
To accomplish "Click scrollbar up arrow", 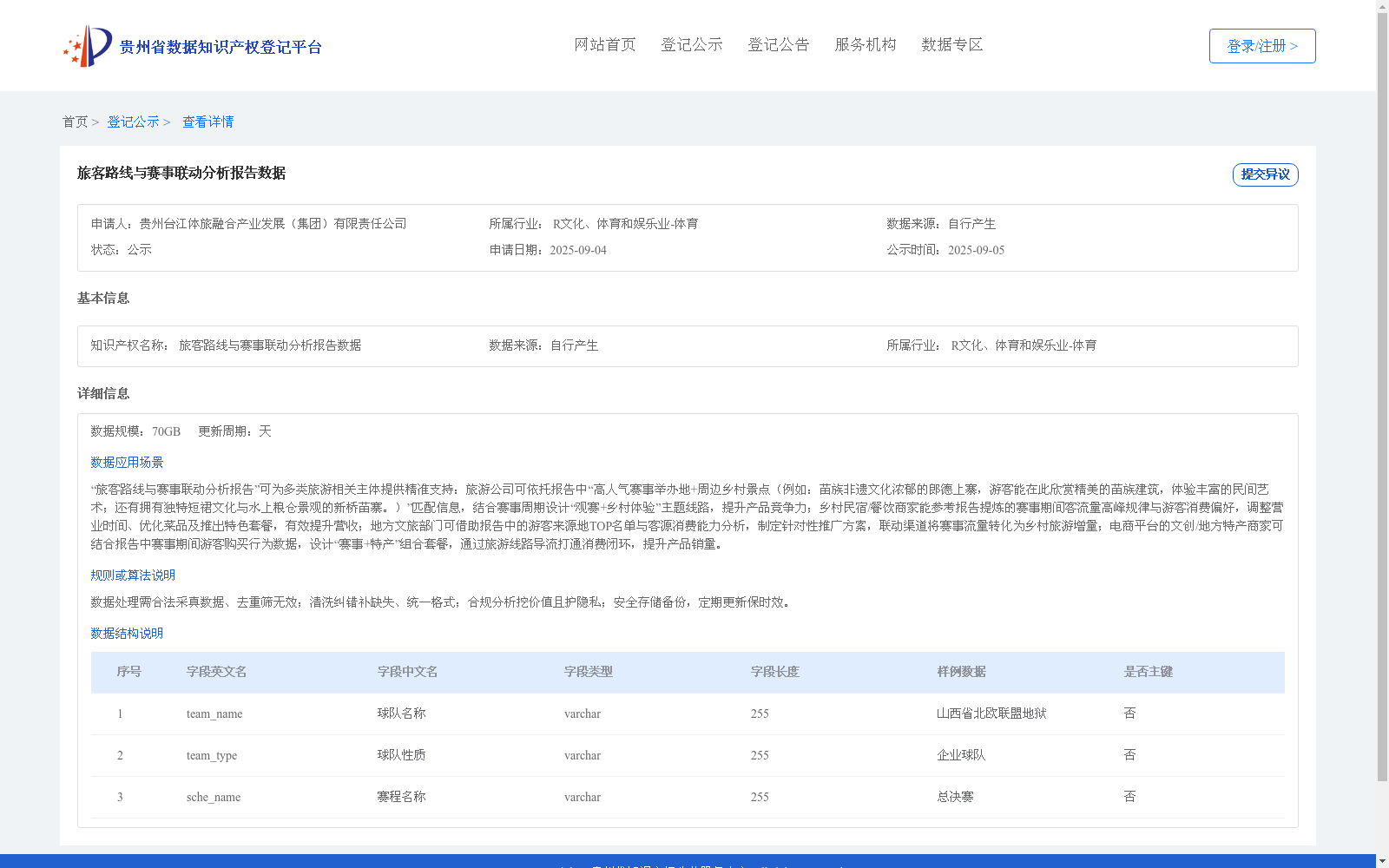I will [x=1382, y=6].
